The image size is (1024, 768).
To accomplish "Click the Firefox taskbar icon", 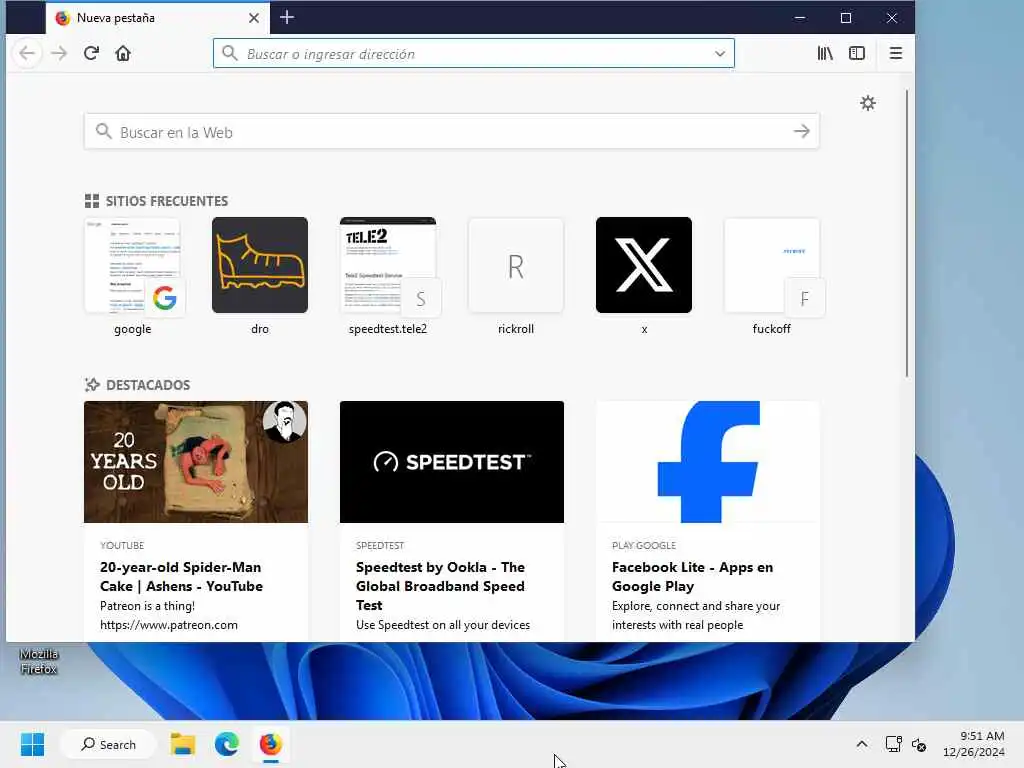I will (x=270, y=744).
